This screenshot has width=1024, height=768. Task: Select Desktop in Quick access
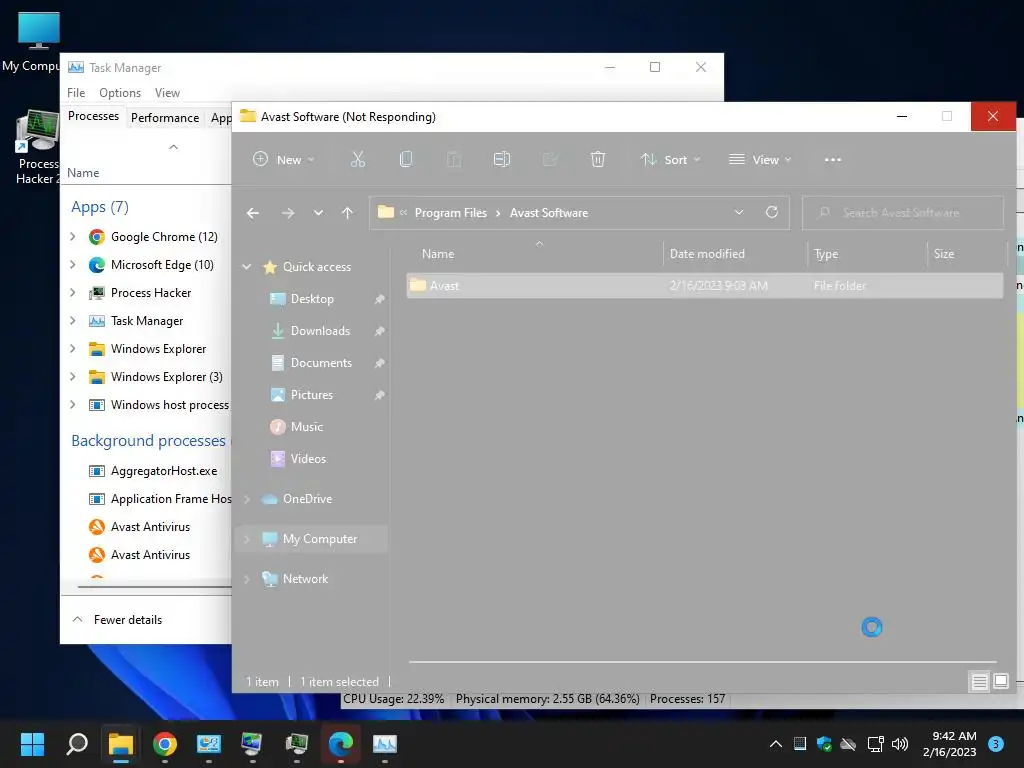coord(312,298)
